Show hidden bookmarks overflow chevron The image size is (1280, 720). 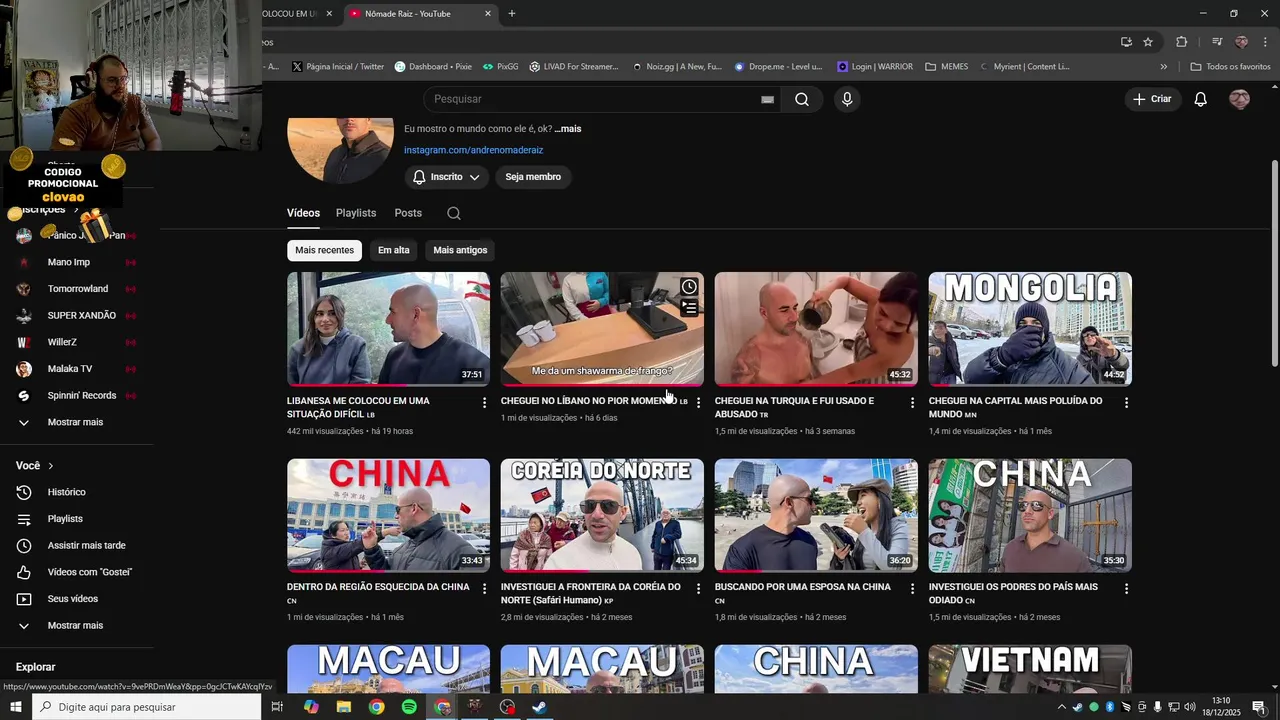(1163, 67)
